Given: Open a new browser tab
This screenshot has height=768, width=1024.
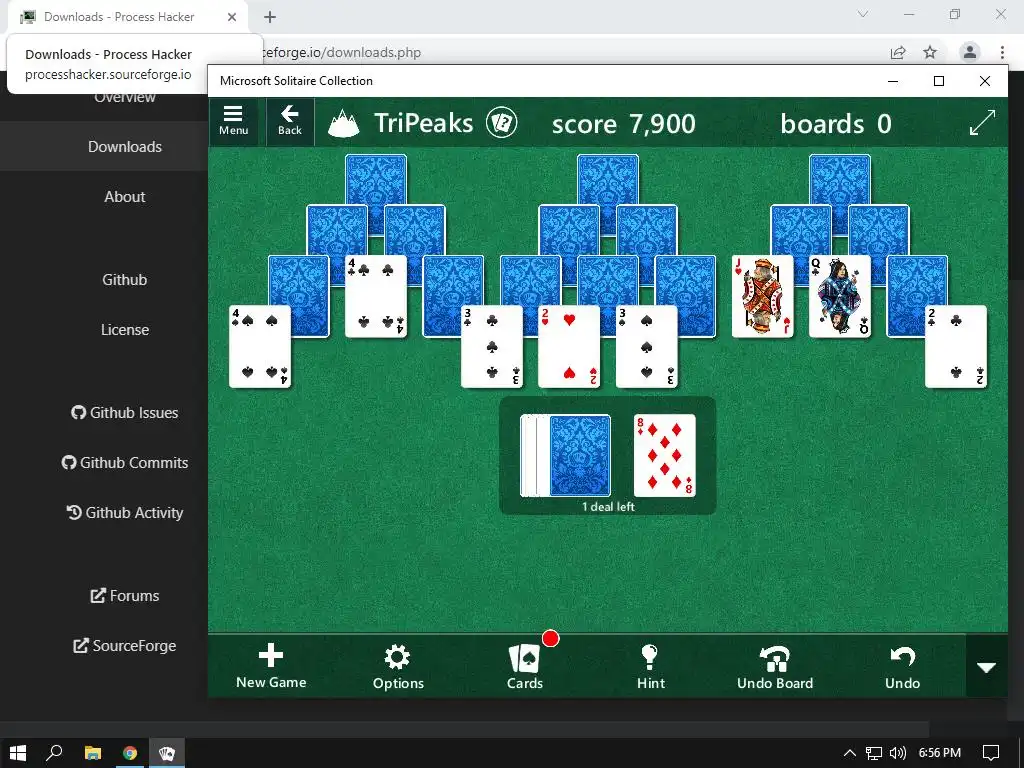Looking at the screenshot, I should click(270, 17).
